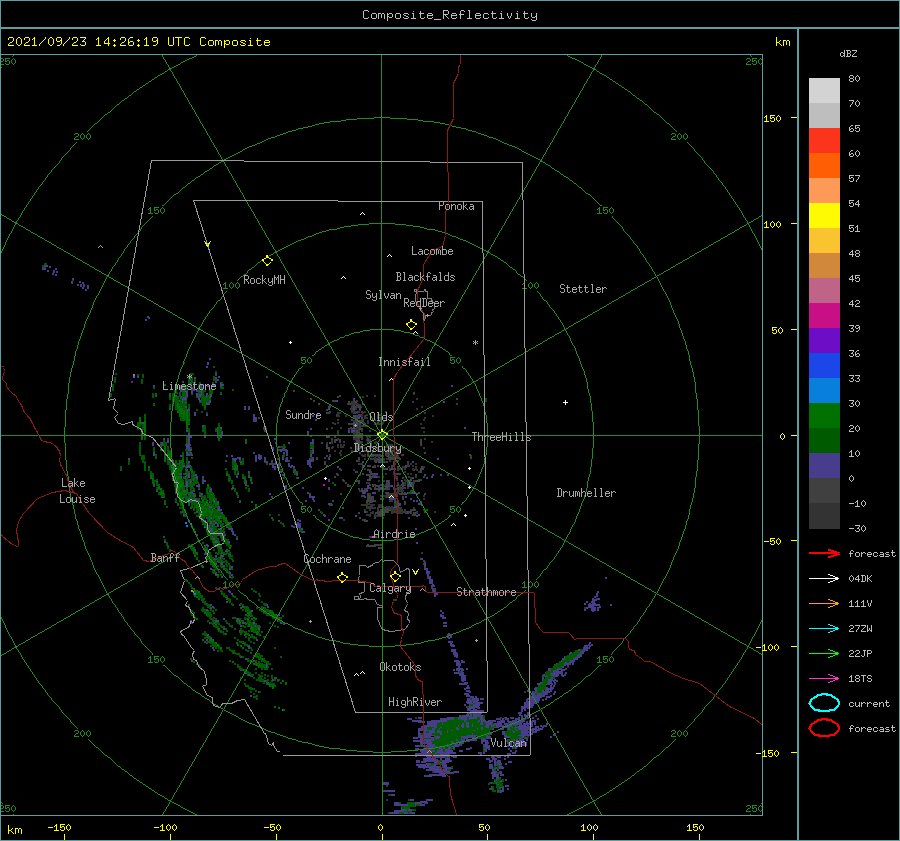The height and width of the screenshot is (841, 900).
Task: Click the ThreeHills label
Action: pos(502,437)
